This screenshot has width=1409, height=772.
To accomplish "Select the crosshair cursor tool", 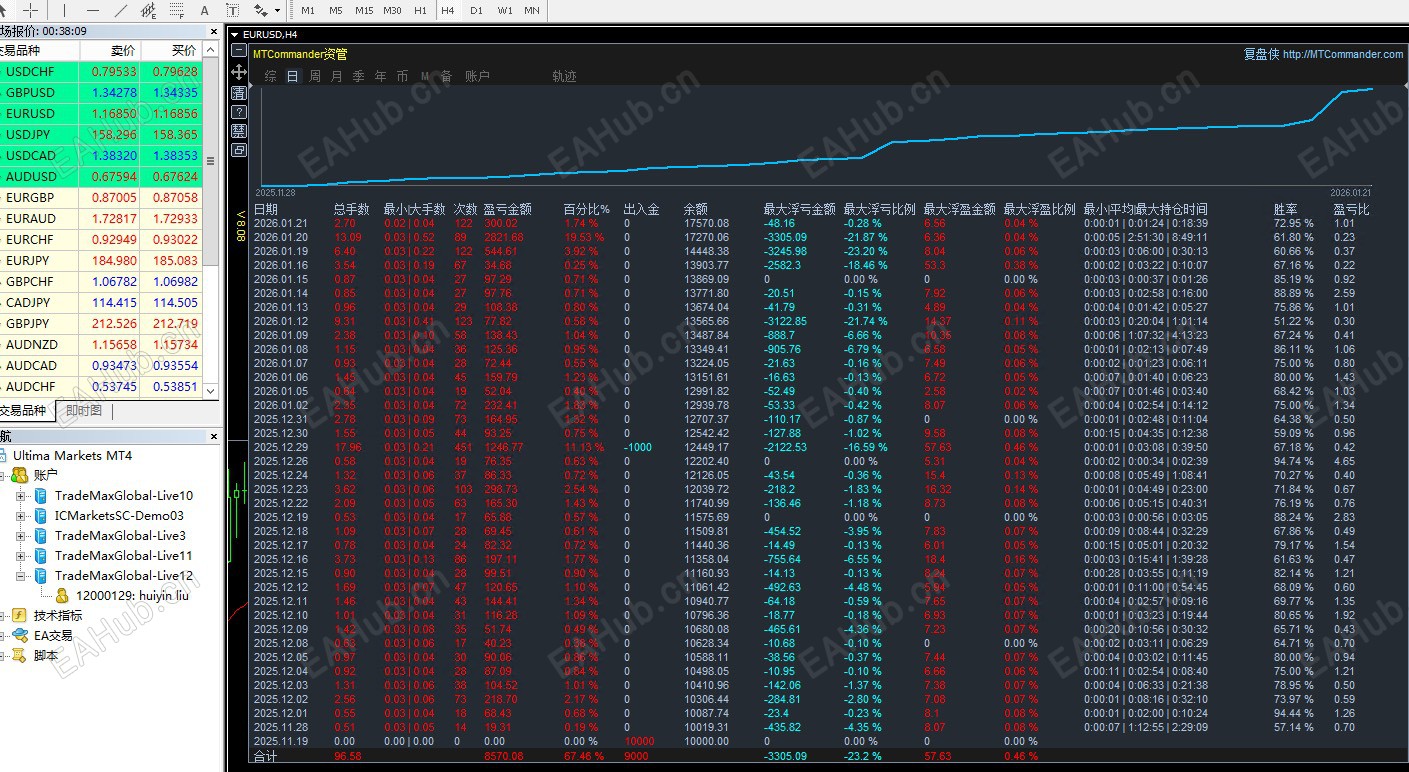I will click(x=31, y=10).
